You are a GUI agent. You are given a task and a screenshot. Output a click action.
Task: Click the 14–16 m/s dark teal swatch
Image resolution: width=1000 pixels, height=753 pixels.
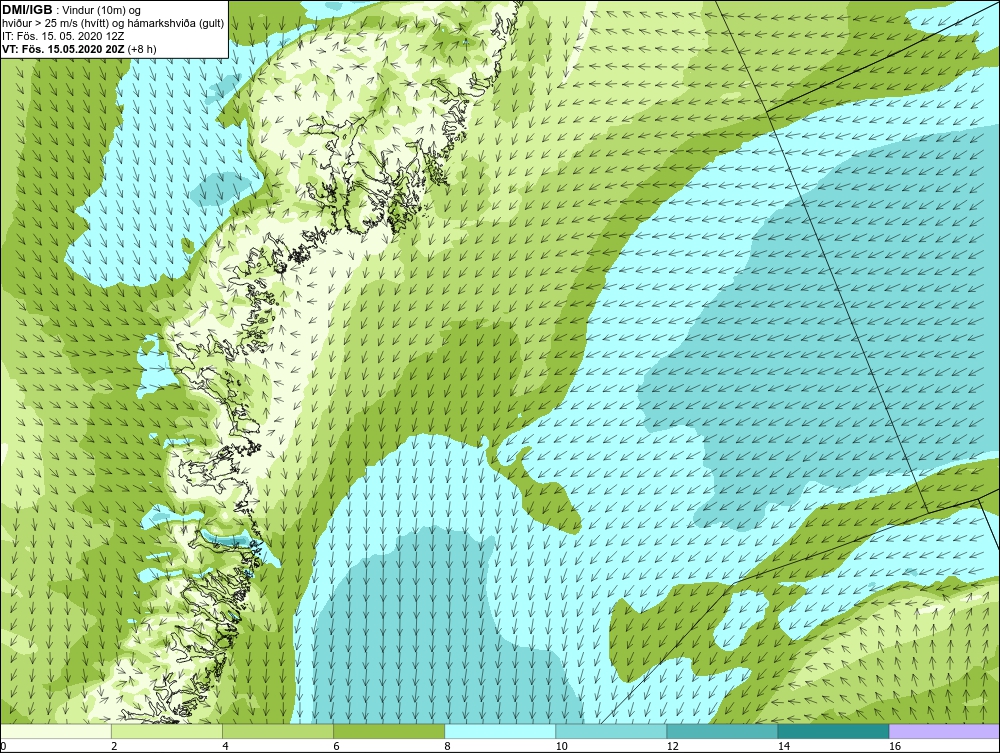(x=833, y=731)
